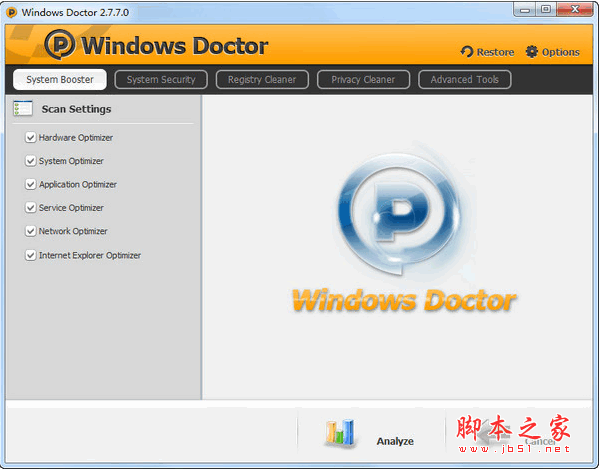599x470 pixels.
Task: Click the Analyze bar chart icon
Action: [x=340, y=433]
